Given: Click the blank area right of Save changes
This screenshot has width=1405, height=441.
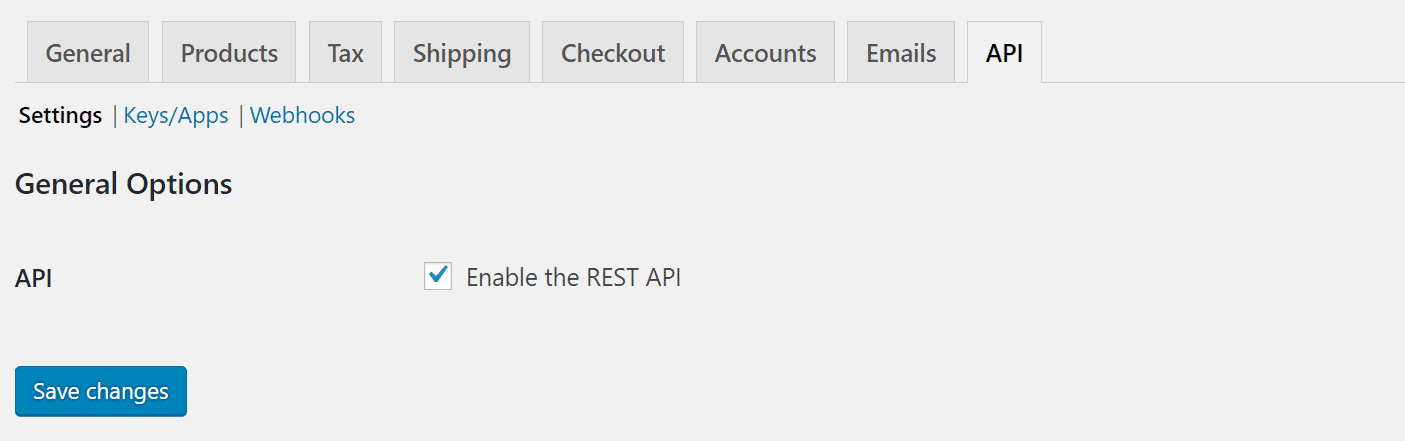Looking at the screenshot, I should point(700,391).
